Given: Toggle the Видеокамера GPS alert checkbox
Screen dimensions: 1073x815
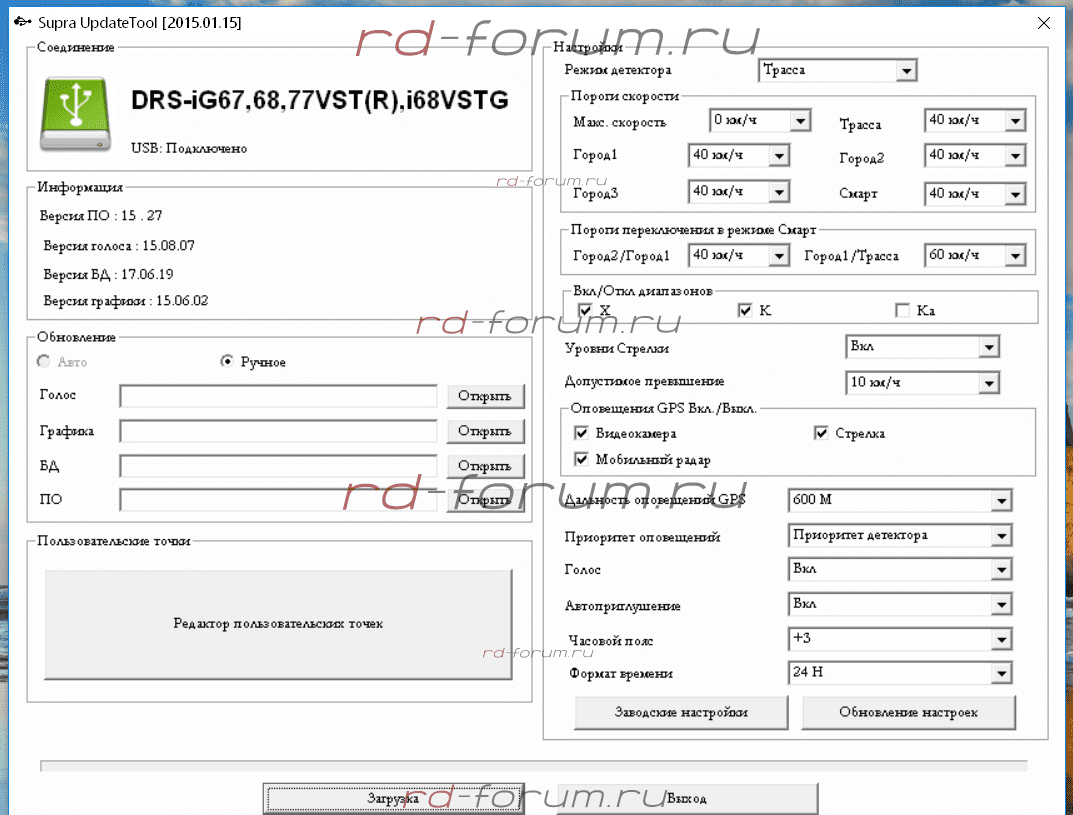Looking at the screenshot, I should pos(582,432).
